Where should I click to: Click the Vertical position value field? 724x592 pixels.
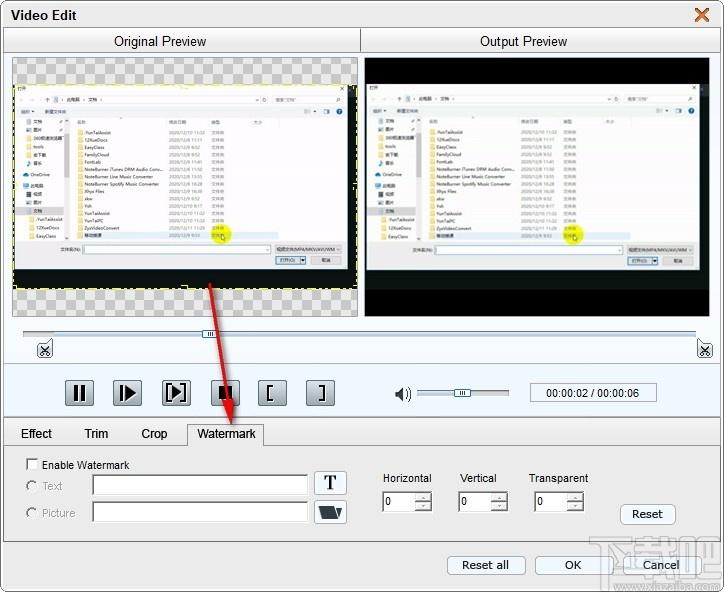[x=475, y=501]
